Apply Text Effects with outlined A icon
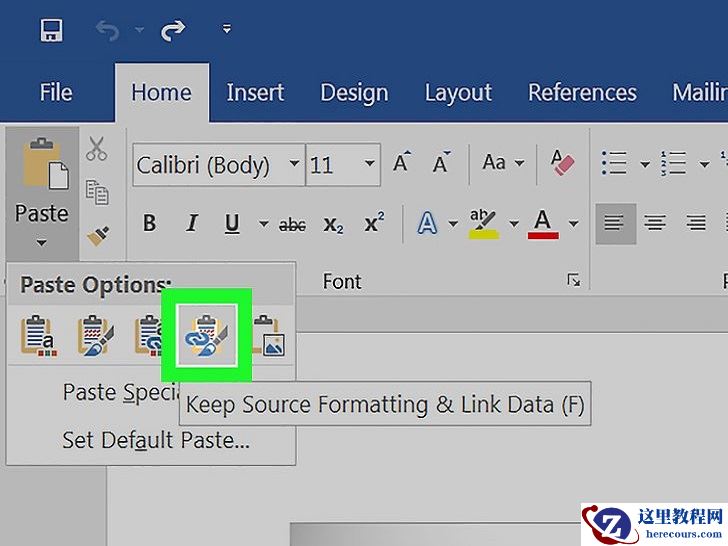 click(x=428, y=223)
